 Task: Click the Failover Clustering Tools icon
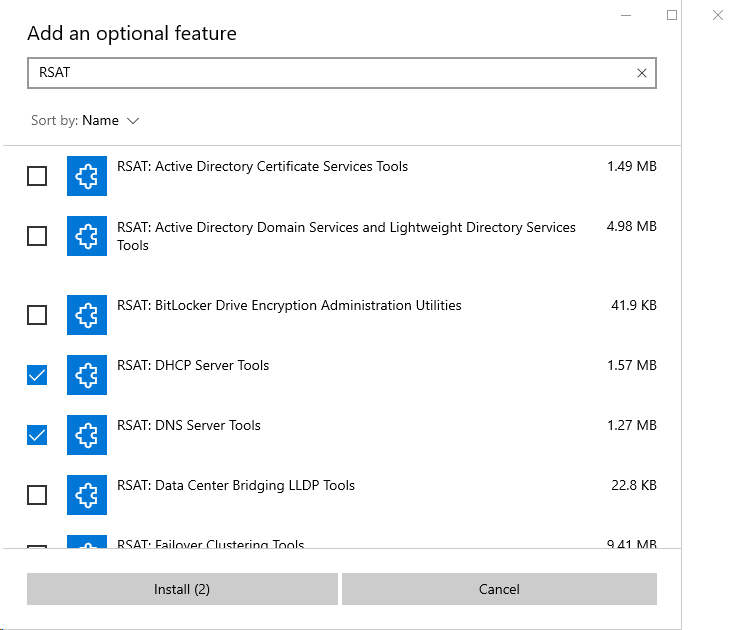86,543
